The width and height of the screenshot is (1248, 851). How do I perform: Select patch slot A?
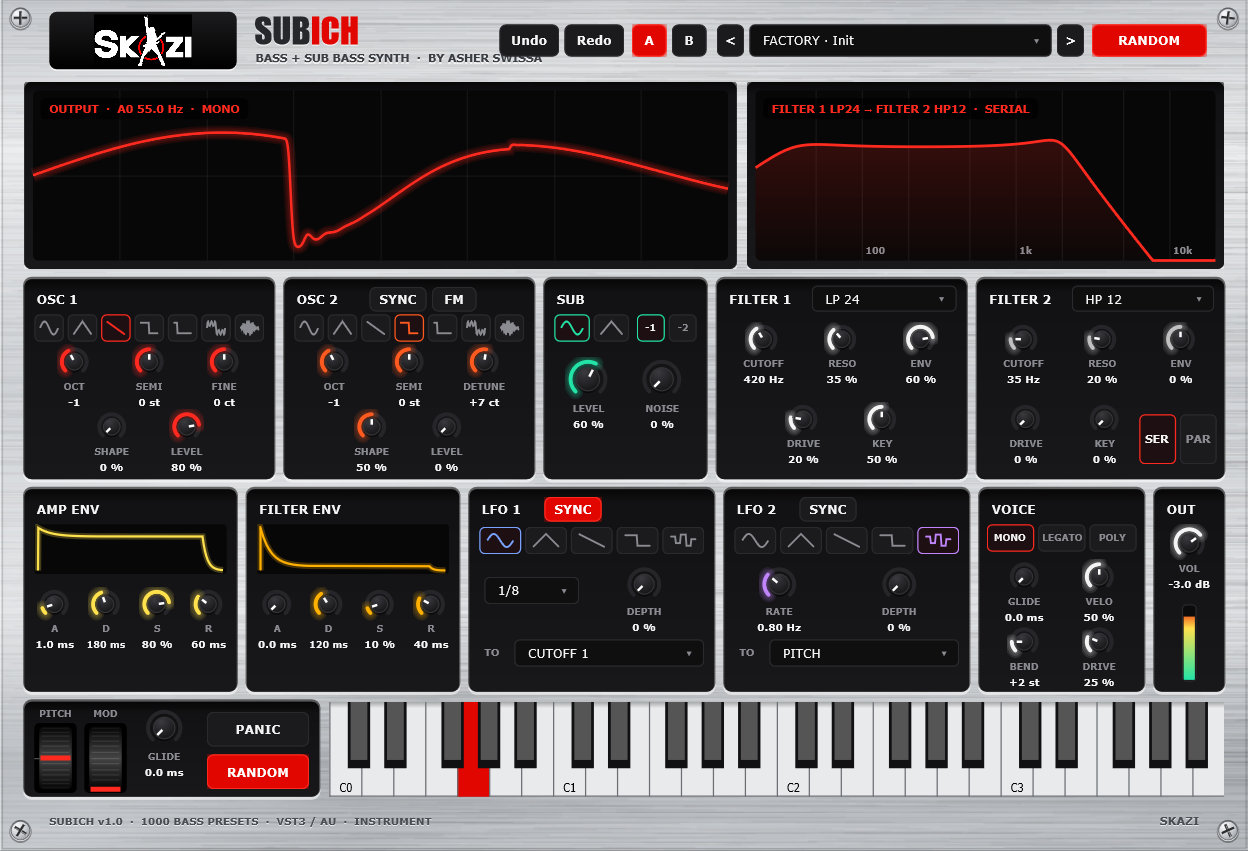(649, 40)
